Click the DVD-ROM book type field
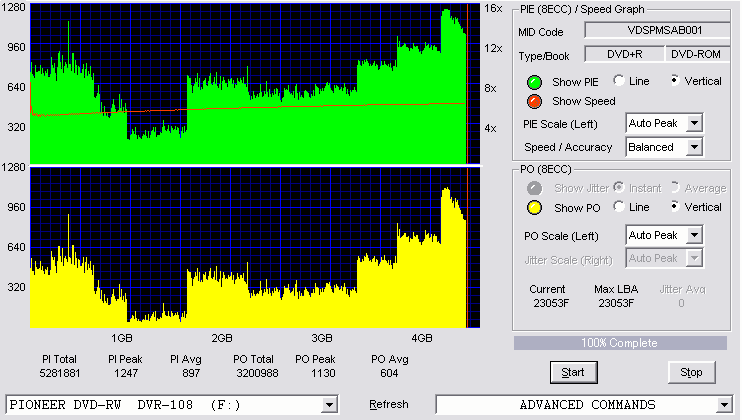The height and width of the screenshot is (420, 742). [698, 54]
